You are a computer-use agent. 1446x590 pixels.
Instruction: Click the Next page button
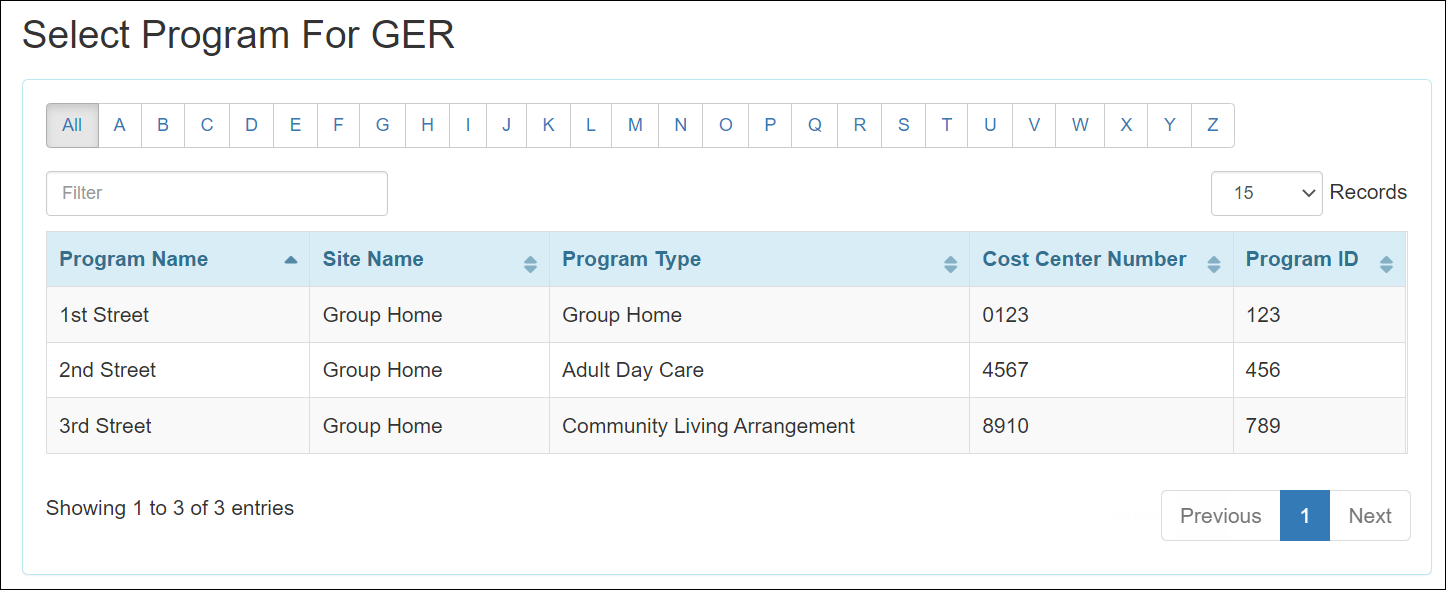pos(1369,516)
